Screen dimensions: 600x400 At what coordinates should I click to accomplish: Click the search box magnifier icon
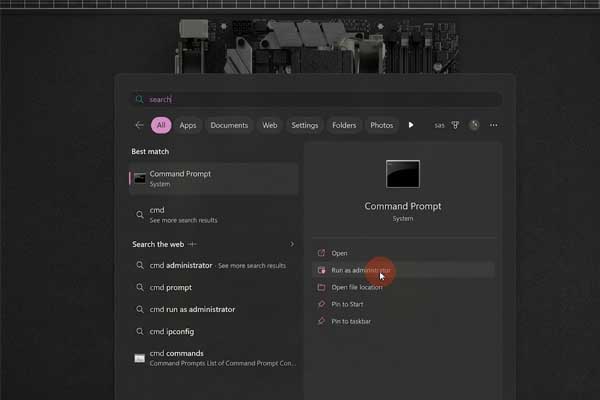(139, 100)
